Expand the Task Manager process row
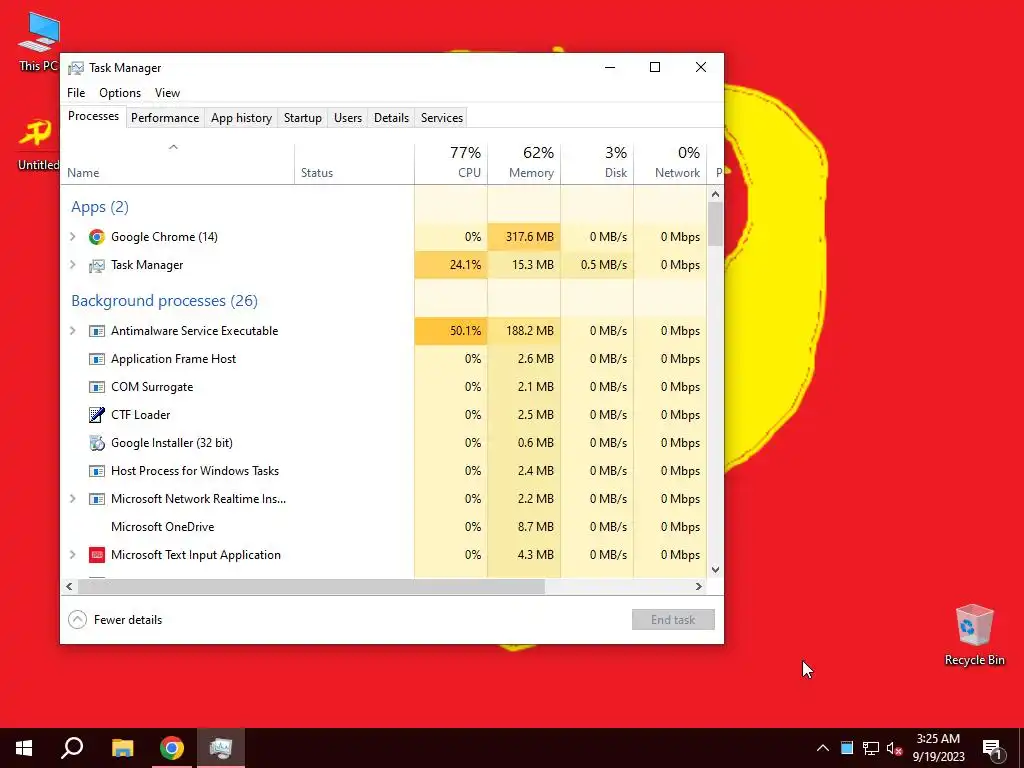The width and height of the screenshot is (1024, 768). 72,265
